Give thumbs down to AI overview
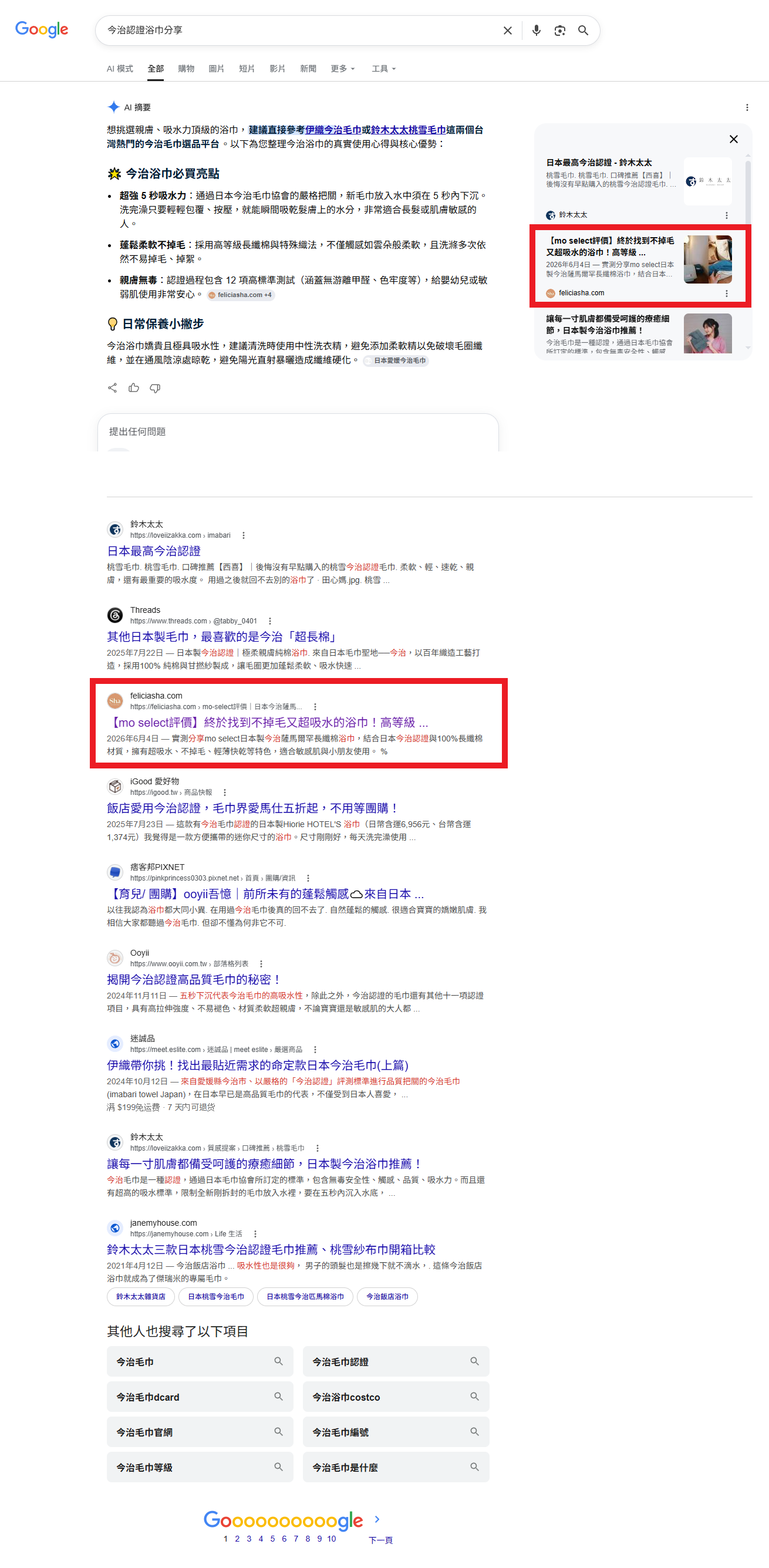Screen dimensions: 769x1568 [x=155, y=387]
